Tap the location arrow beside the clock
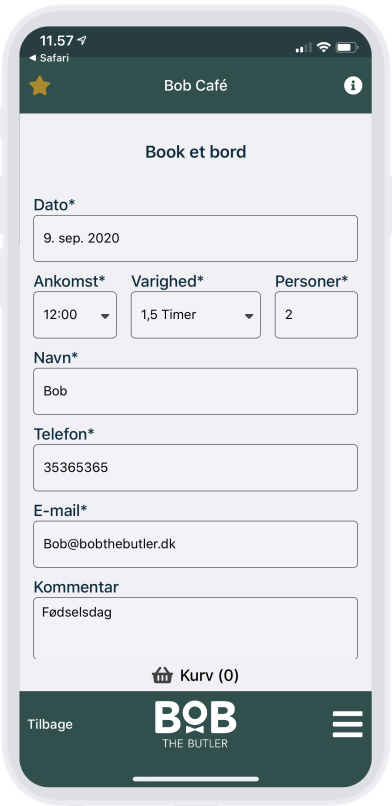The height and width of the screenshot is (806, 392). click(82, 41)
